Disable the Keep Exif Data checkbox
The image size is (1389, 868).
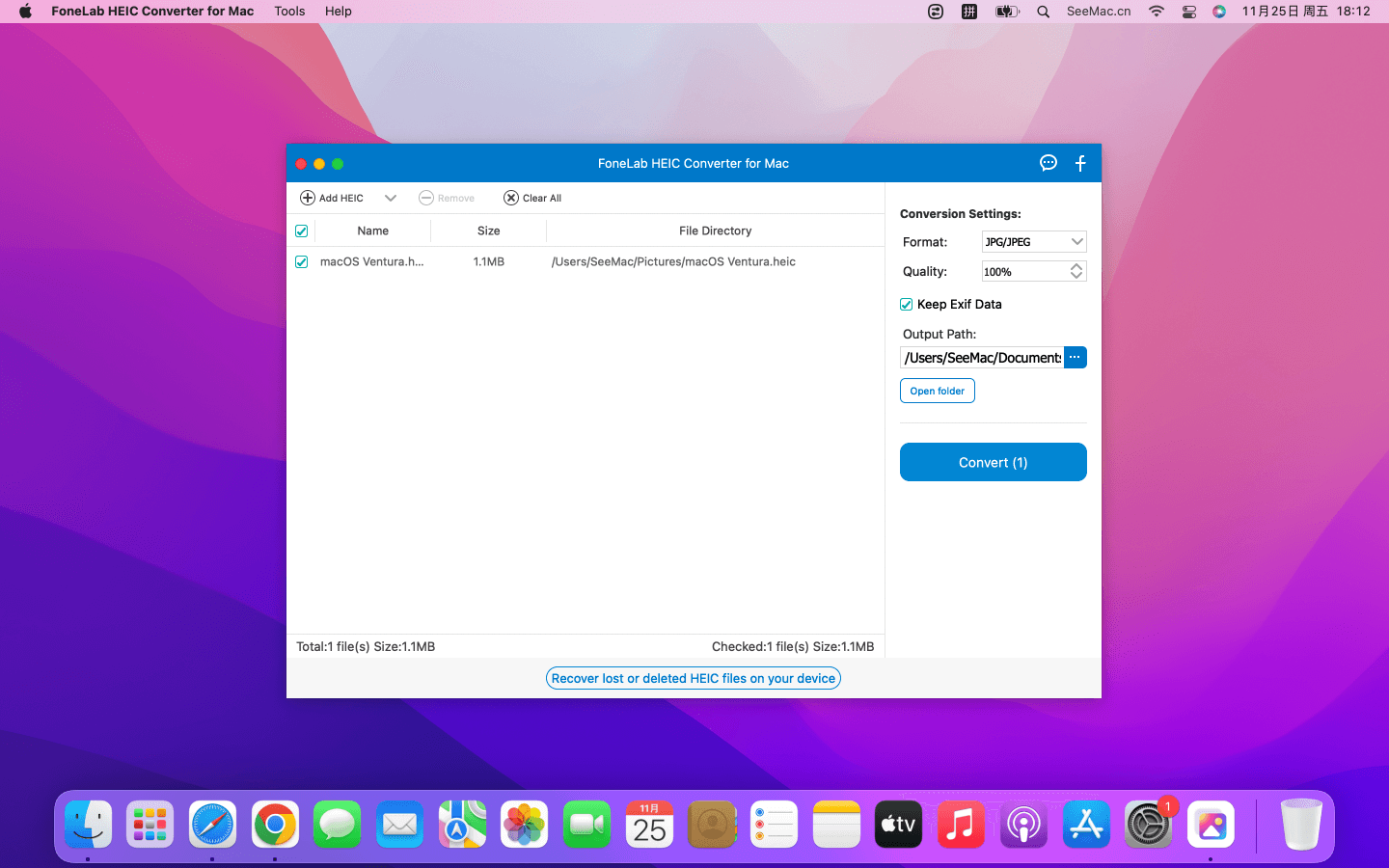pos(907,305)
